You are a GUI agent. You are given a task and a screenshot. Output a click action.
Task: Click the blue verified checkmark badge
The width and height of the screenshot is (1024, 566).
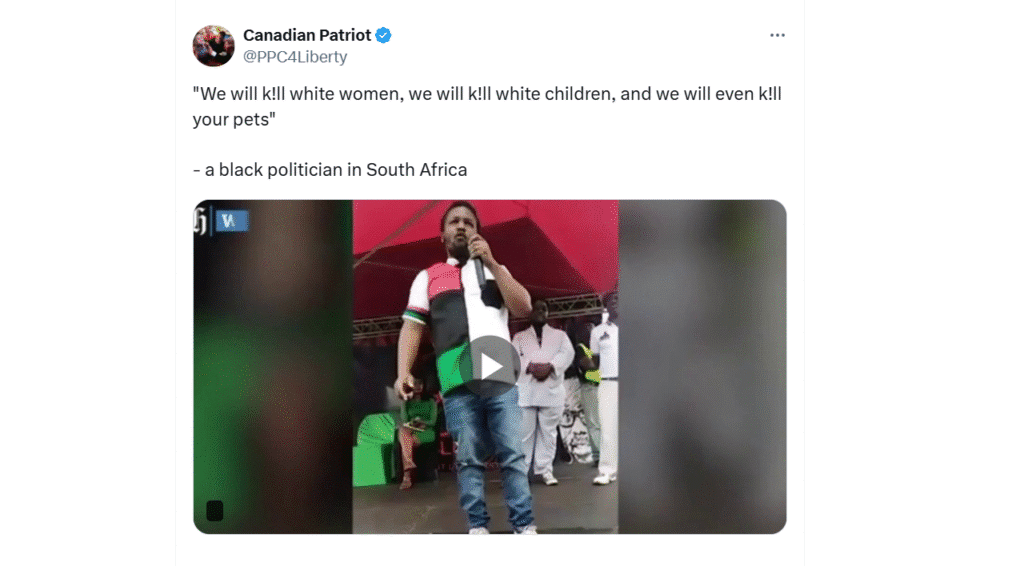[x=383, y=35]
